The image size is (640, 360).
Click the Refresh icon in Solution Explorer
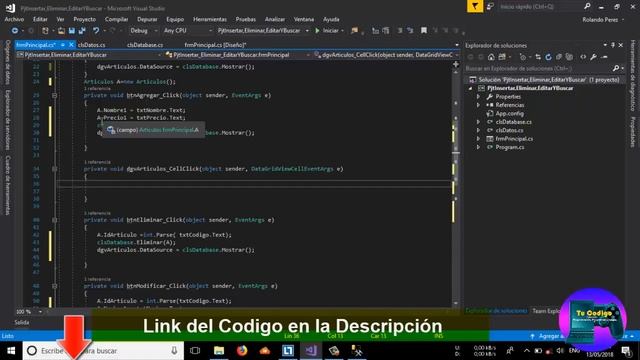click(x=548, y=57)
